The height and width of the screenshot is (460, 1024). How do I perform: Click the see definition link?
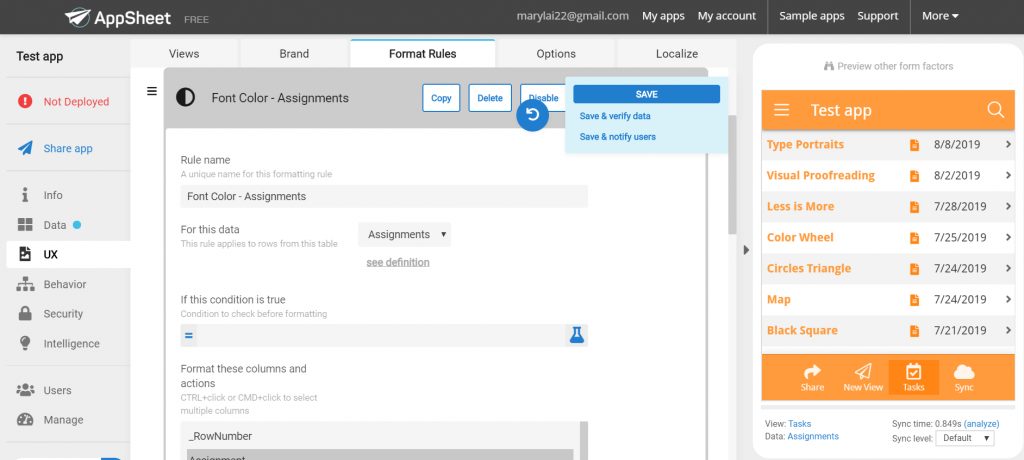click(398, 262)
